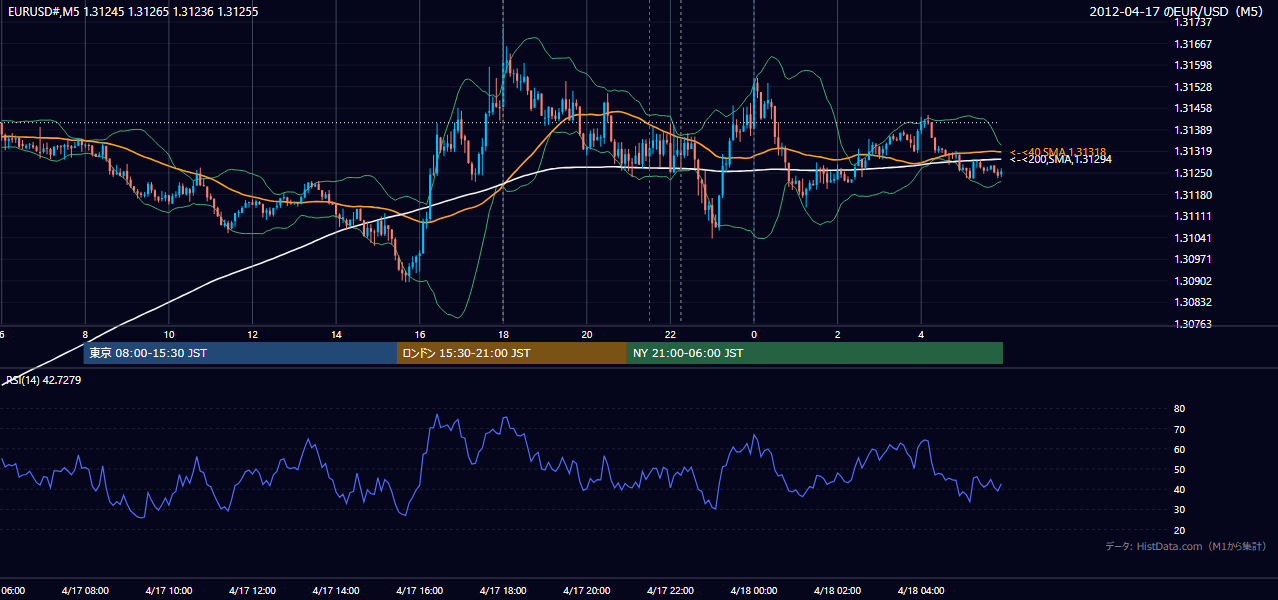Click the bottom date label 4/18 04:00
1278x600 pixels.
920,590
